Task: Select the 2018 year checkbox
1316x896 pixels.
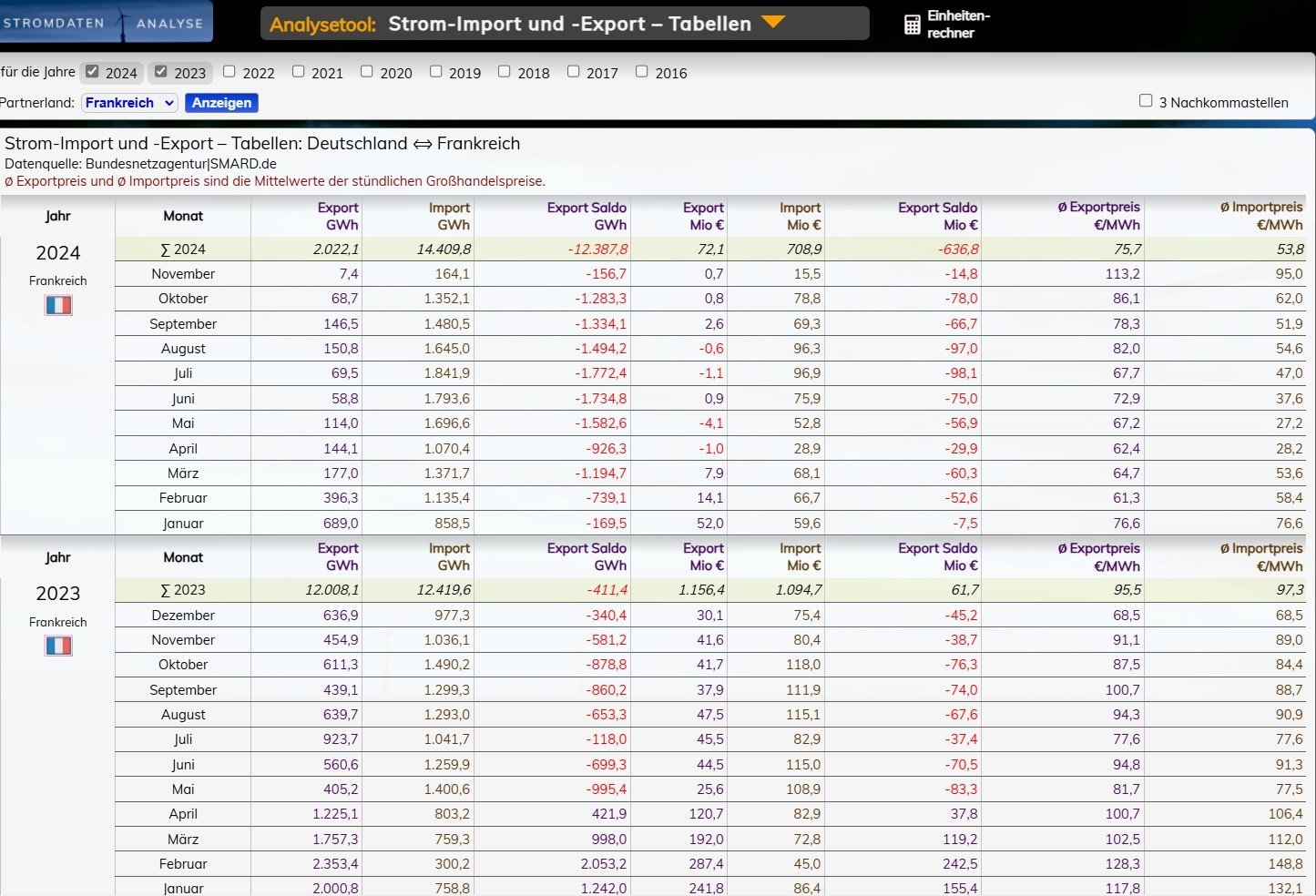Action: [x=504, y=72]
